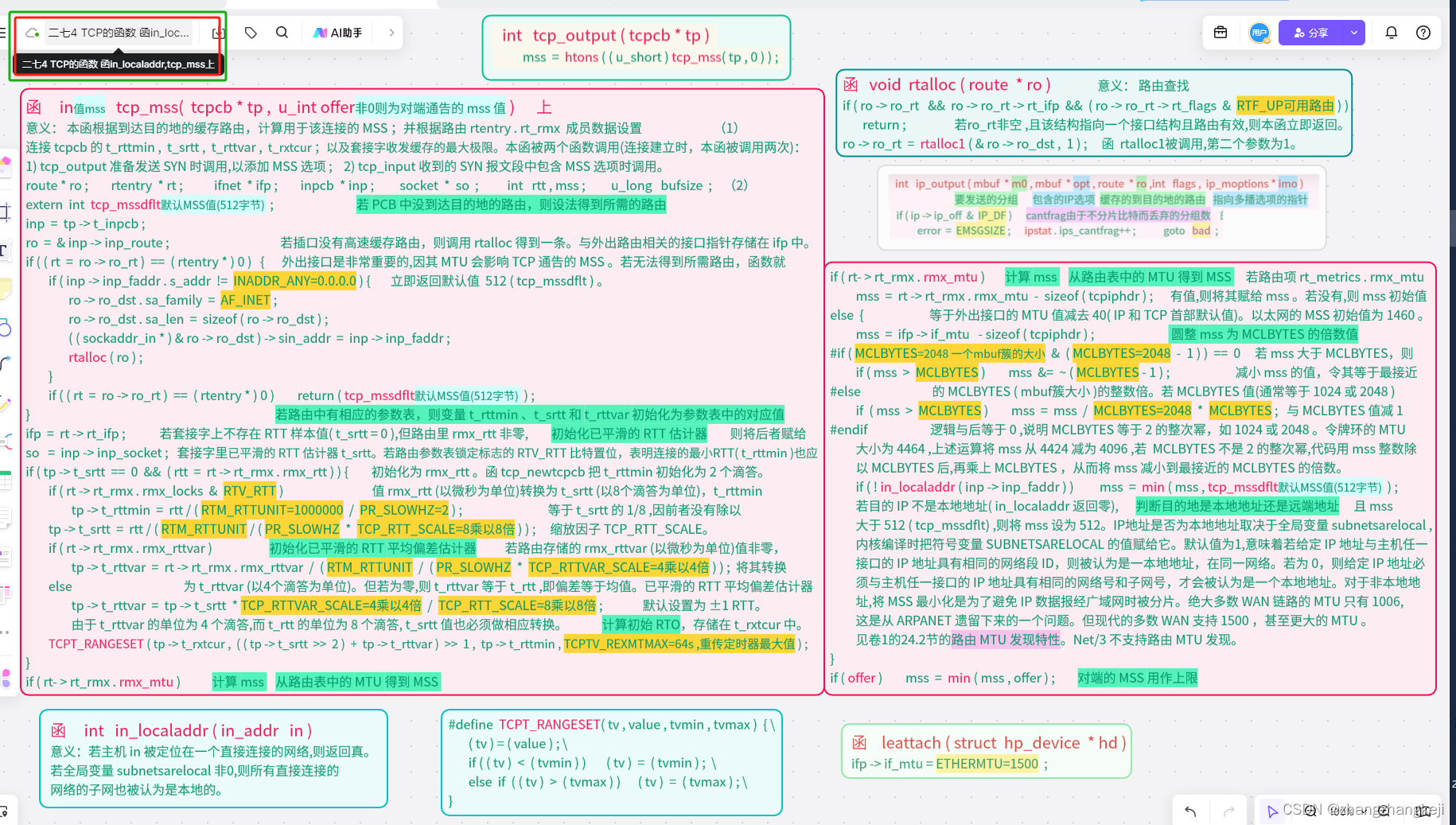The height and width of the screenshot is (825, 1456).
Task: Open the tag icon in top toolbar
Action: coord(251,33)
